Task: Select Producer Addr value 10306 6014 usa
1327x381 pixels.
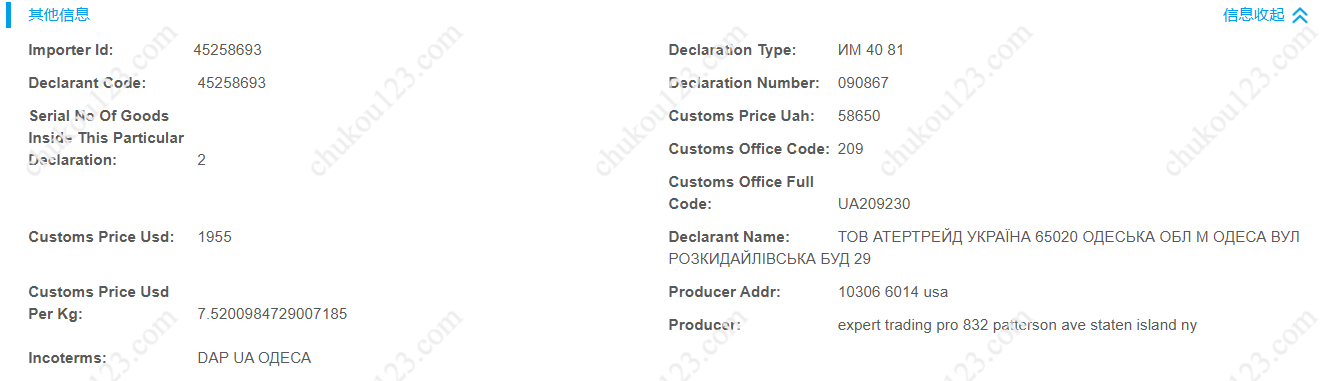Action: coord(893,292)
